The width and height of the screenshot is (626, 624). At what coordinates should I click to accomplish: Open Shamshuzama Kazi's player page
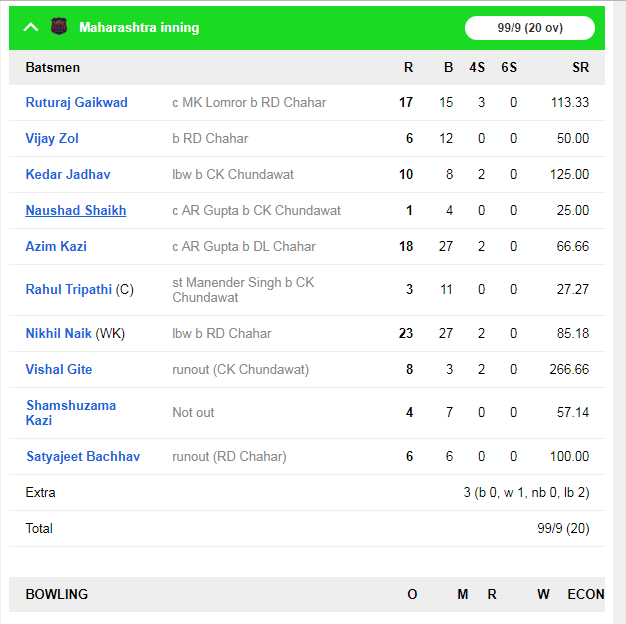click(x=71, y=413)
